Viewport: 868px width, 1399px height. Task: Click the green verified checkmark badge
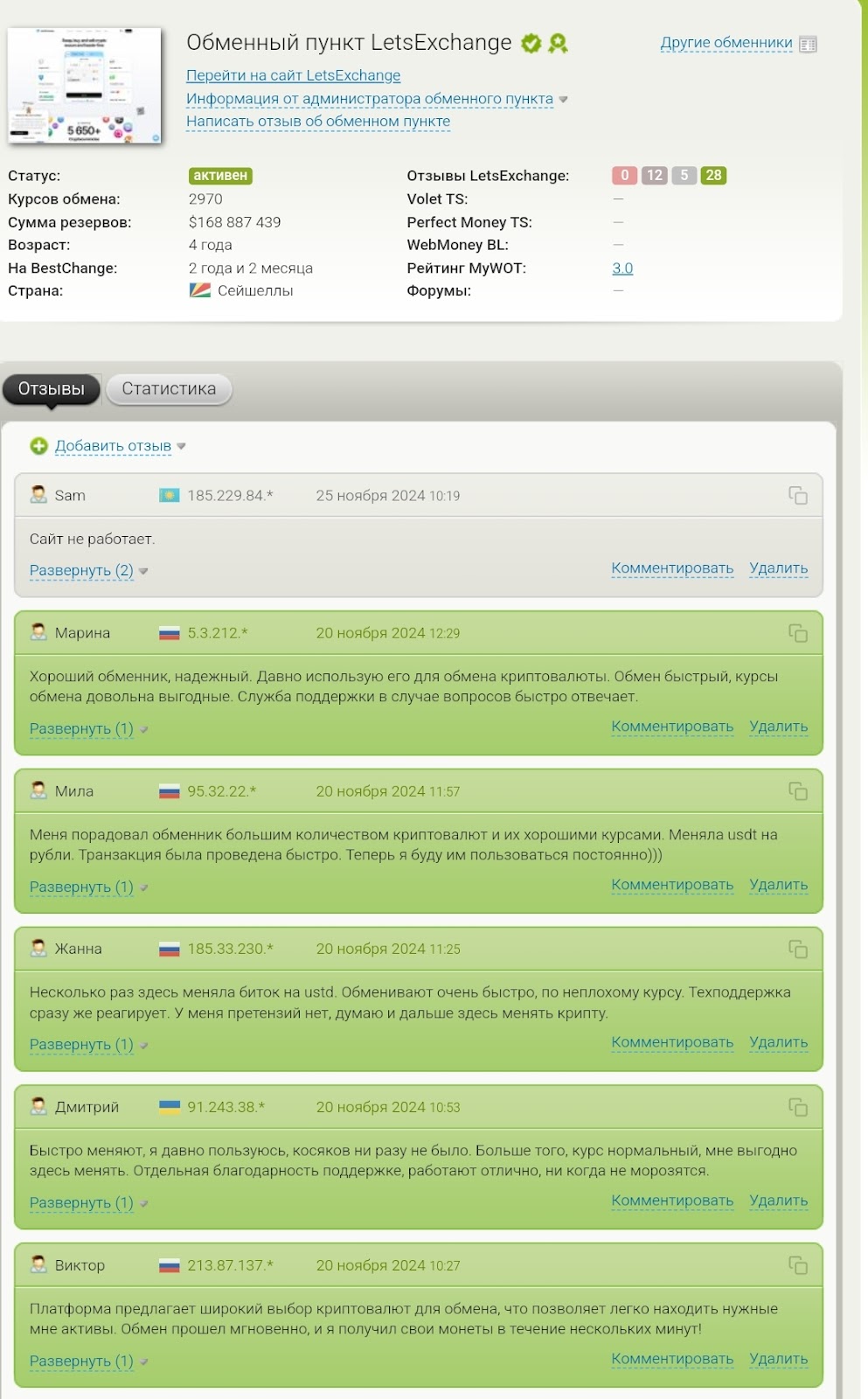[531, 43]
